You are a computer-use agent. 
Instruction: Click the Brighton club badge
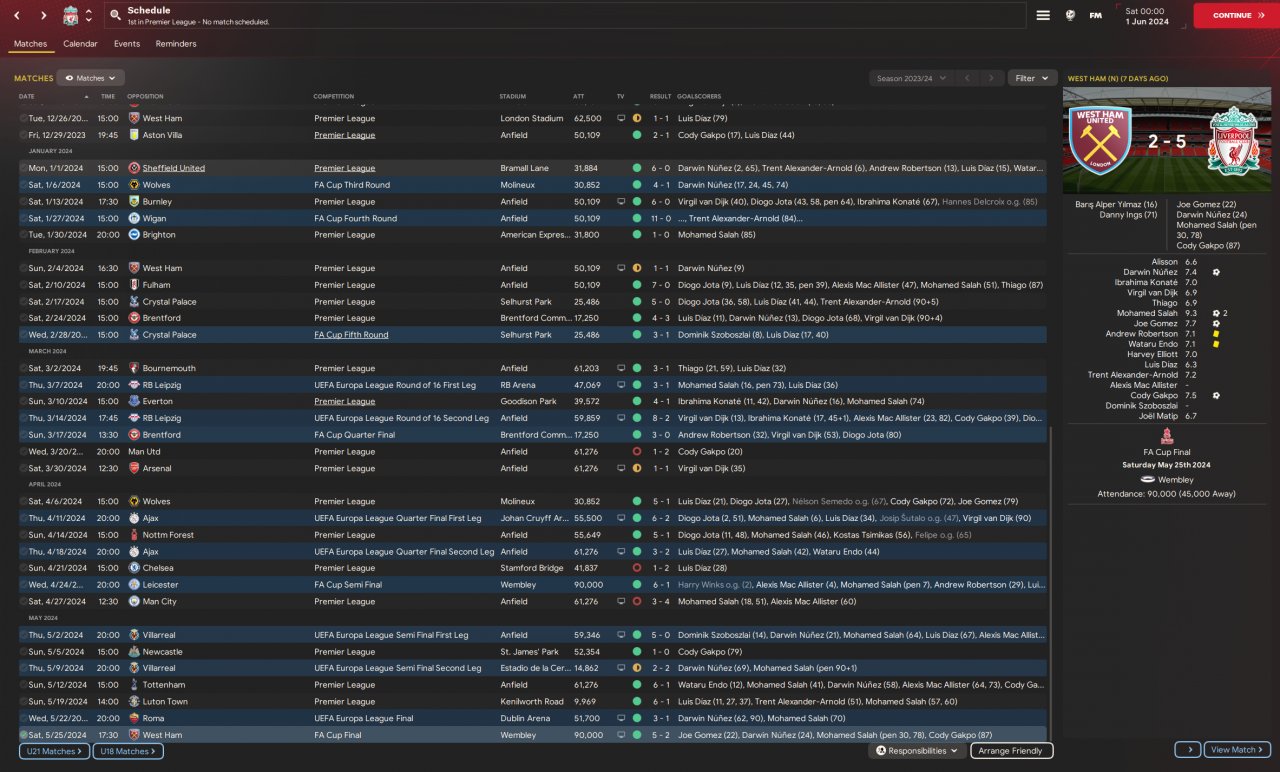pyautogui.click(x=134, y=235)
